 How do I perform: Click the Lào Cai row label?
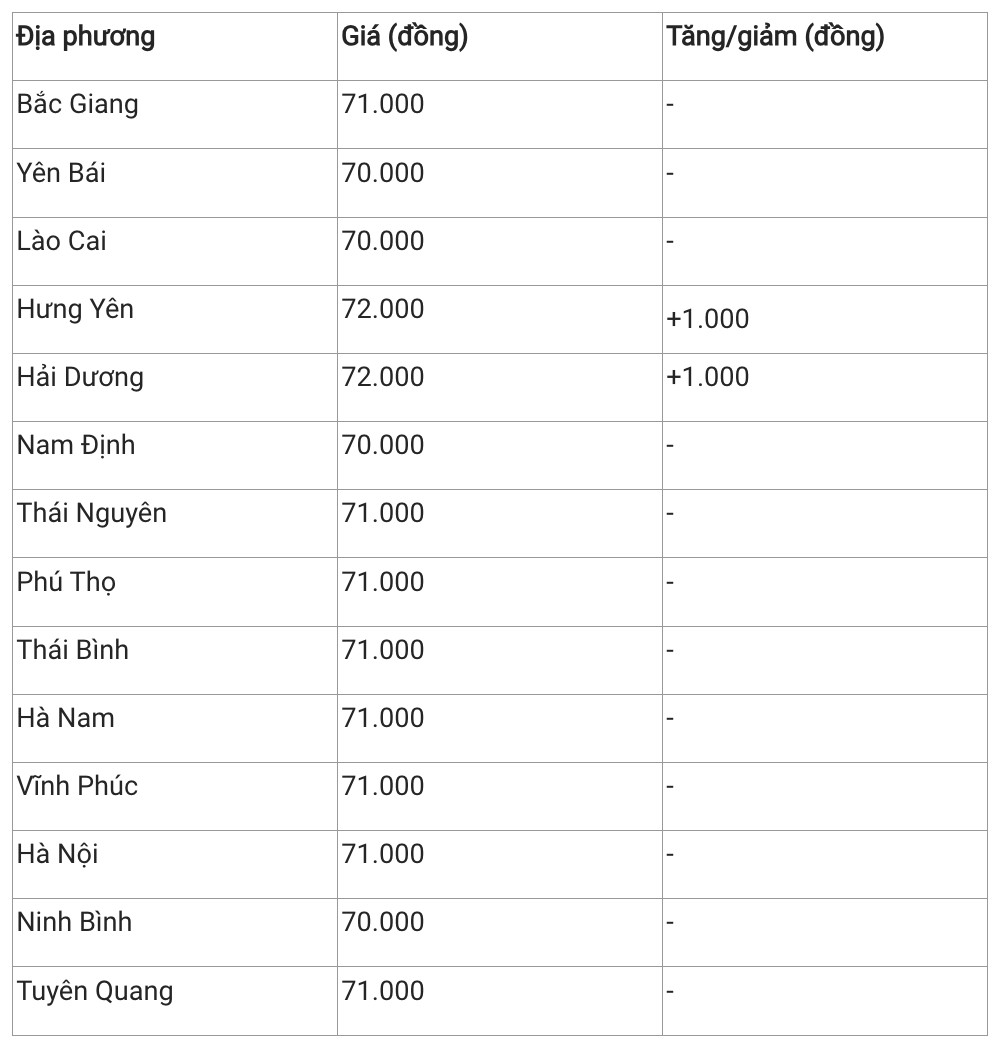[x=62, y=241]
